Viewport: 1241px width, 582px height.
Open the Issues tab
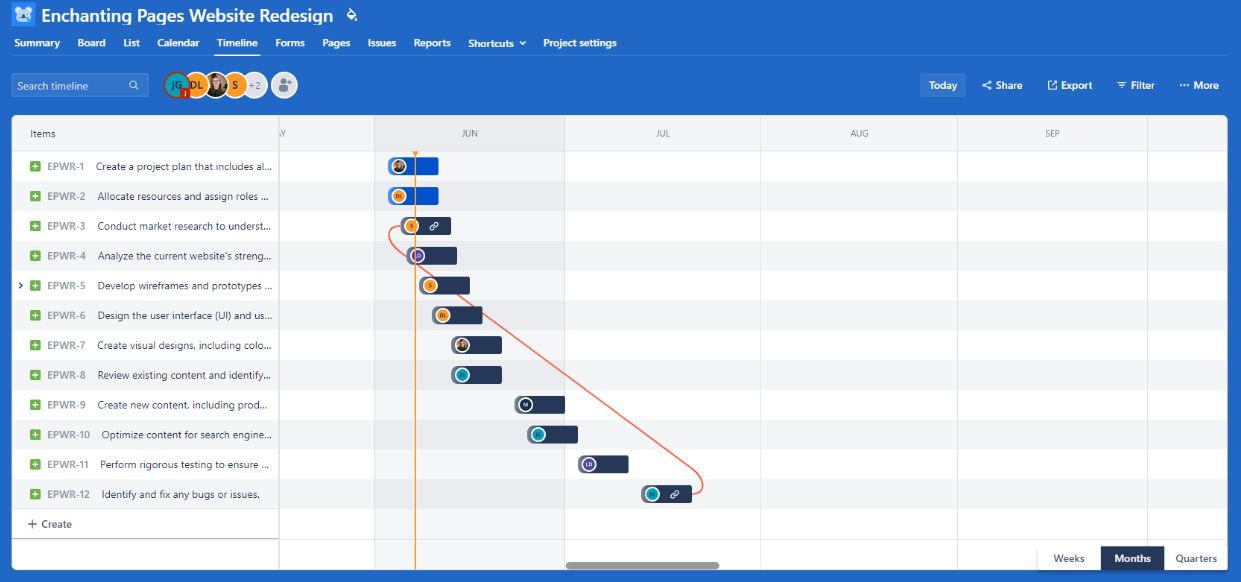coord(382,43)
